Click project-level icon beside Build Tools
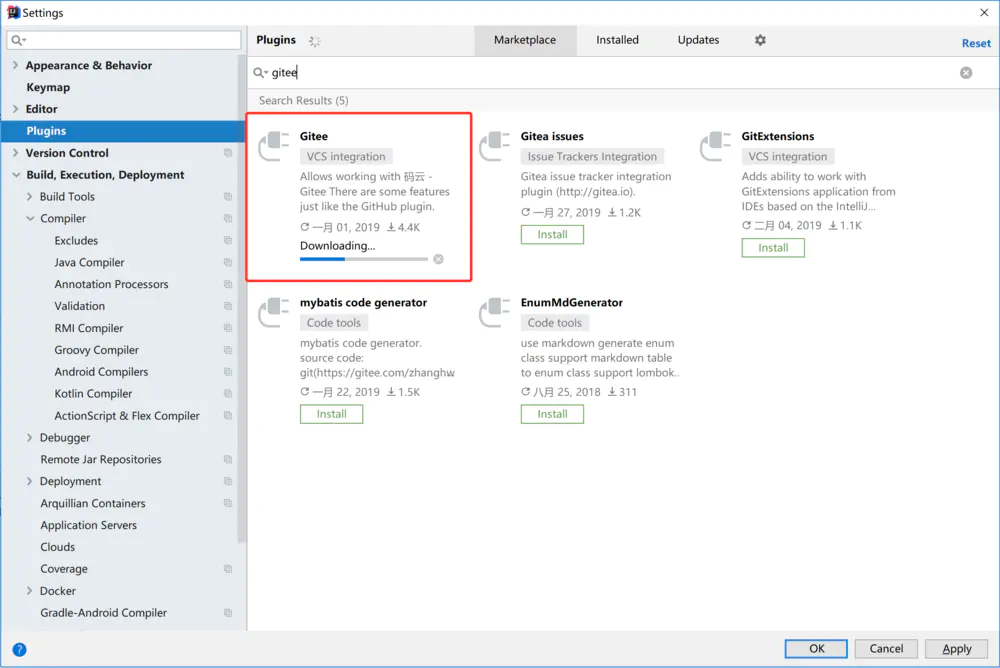The height and width of the screenshot is (668, 1000). [228, 197]
